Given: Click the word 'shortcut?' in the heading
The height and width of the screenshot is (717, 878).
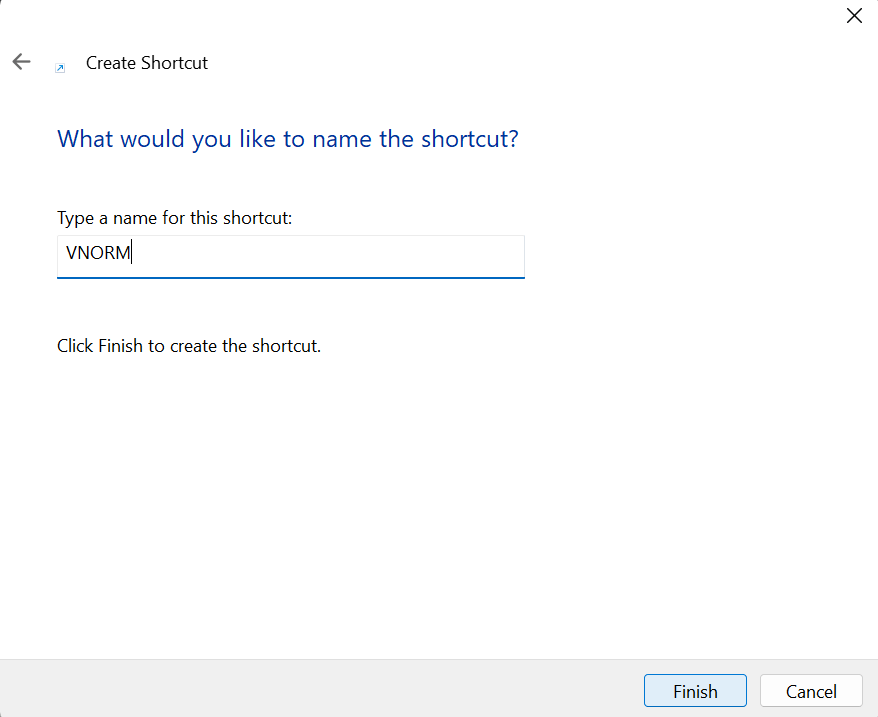Looking at the screenshot, I should pos(470,139).
